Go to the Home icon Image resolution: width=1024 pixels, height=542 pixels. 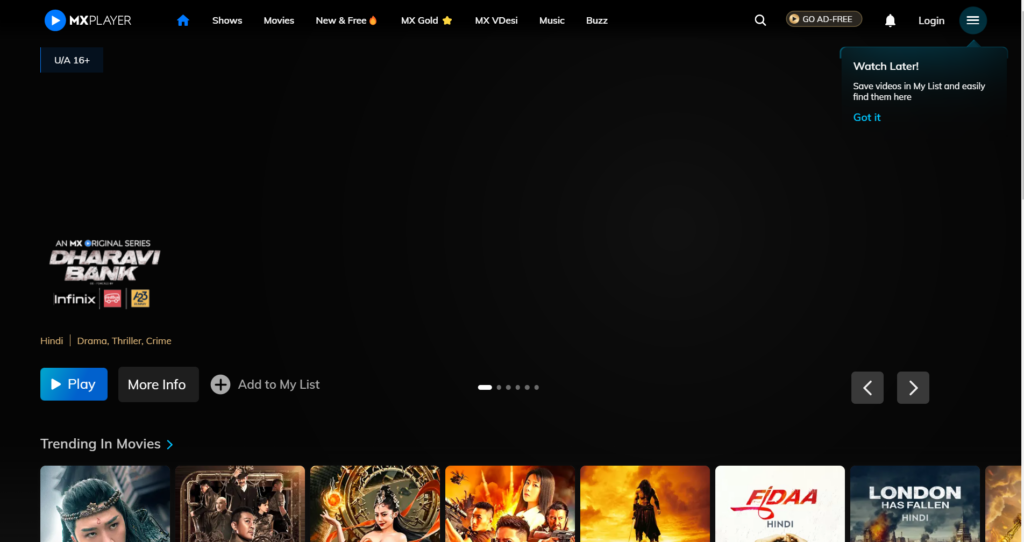(183, 20)
